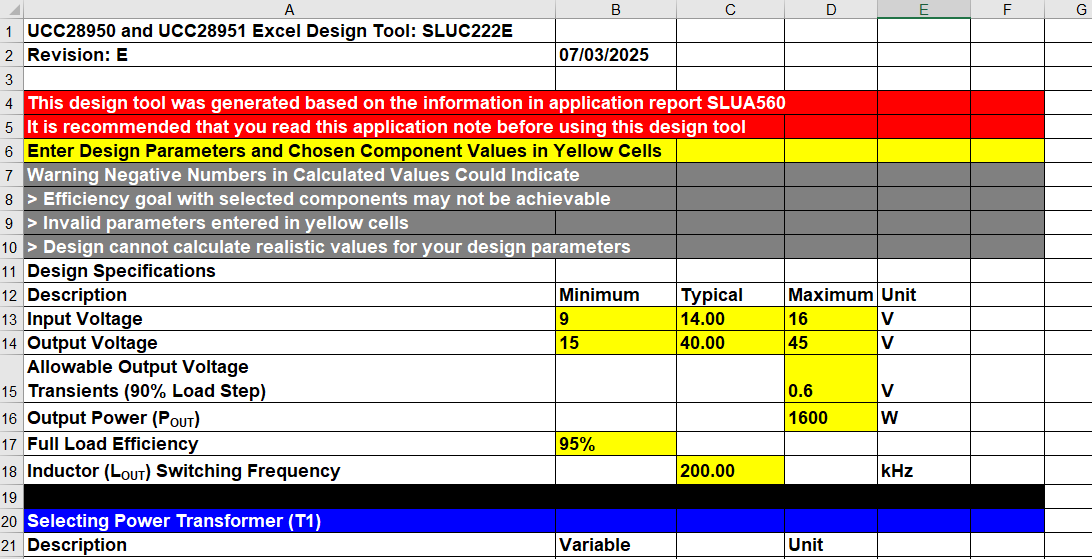
Task: Click the 'Unit' label in row 21
Action: tap(831, 545)
